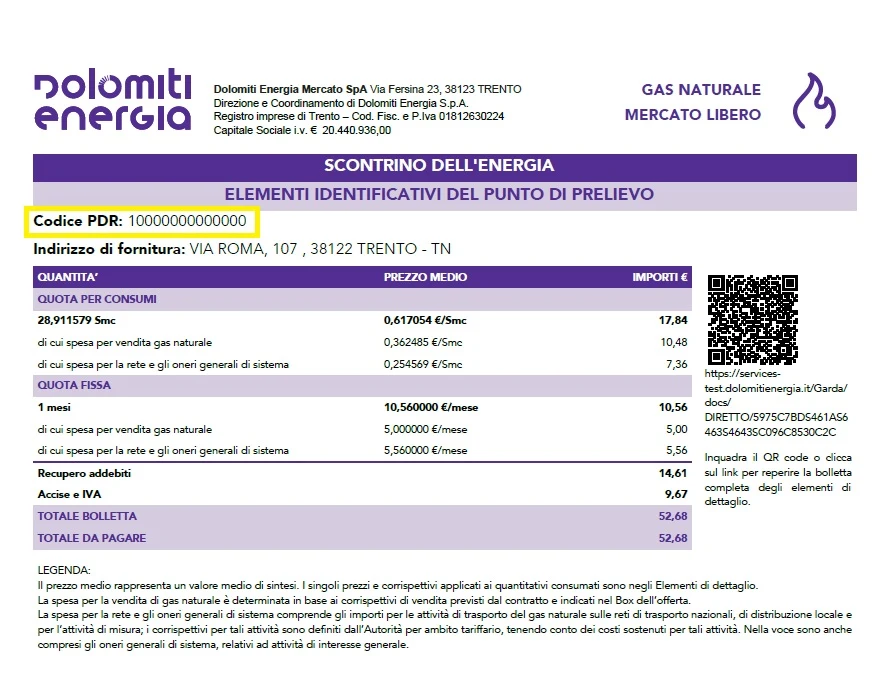The image size is (883, 675).
Task: Click 'di cui spesa per la rete' row under QUOTA FISSA
Action: click(x=163, y=450)
